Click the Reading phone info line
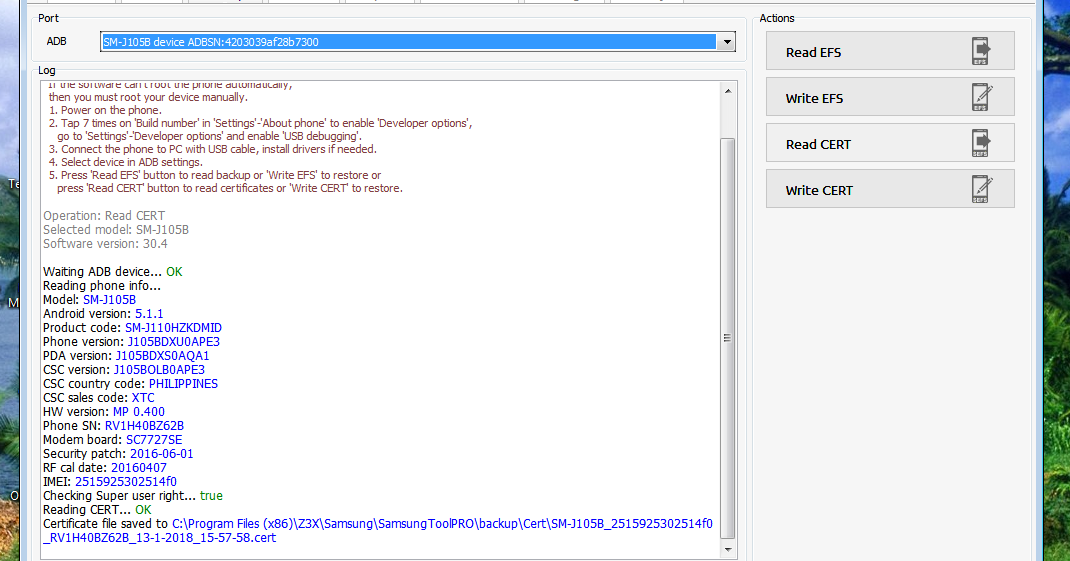This screenshot has width=1070, height=561. tap(102, 286)
